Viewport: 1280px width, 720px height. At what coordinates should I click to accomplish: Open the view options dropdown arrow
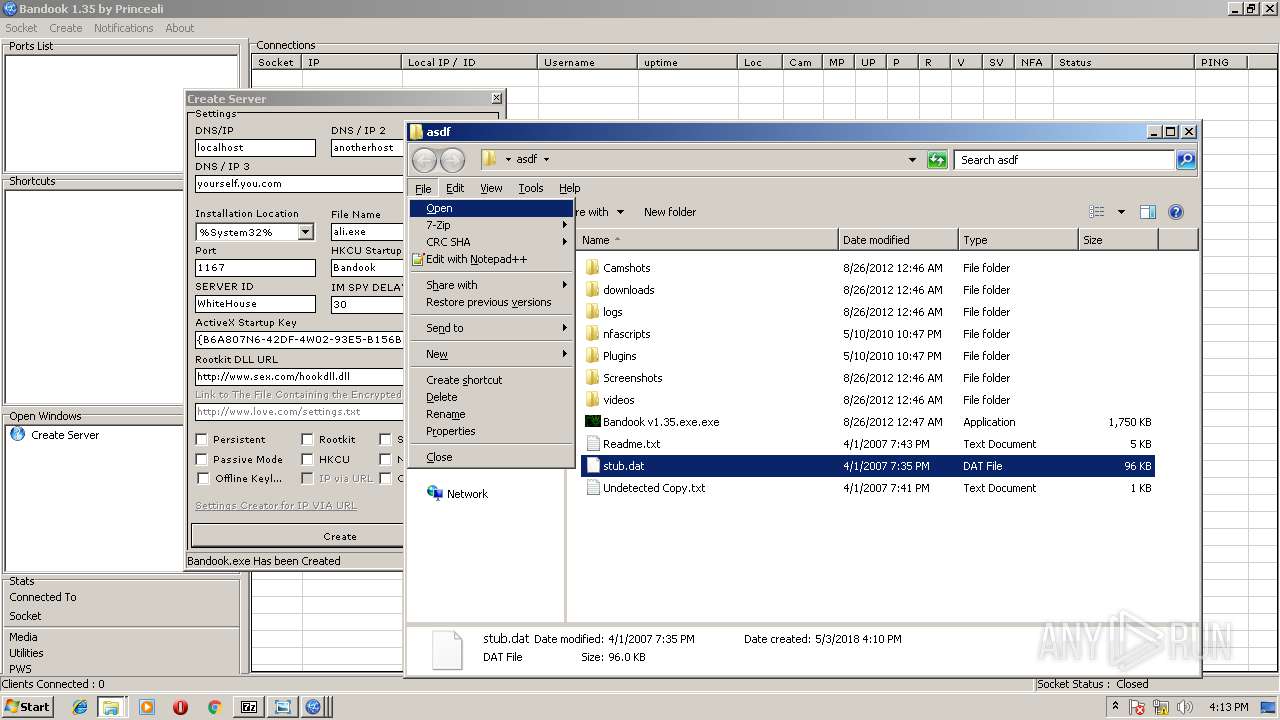click(1121, 212)
